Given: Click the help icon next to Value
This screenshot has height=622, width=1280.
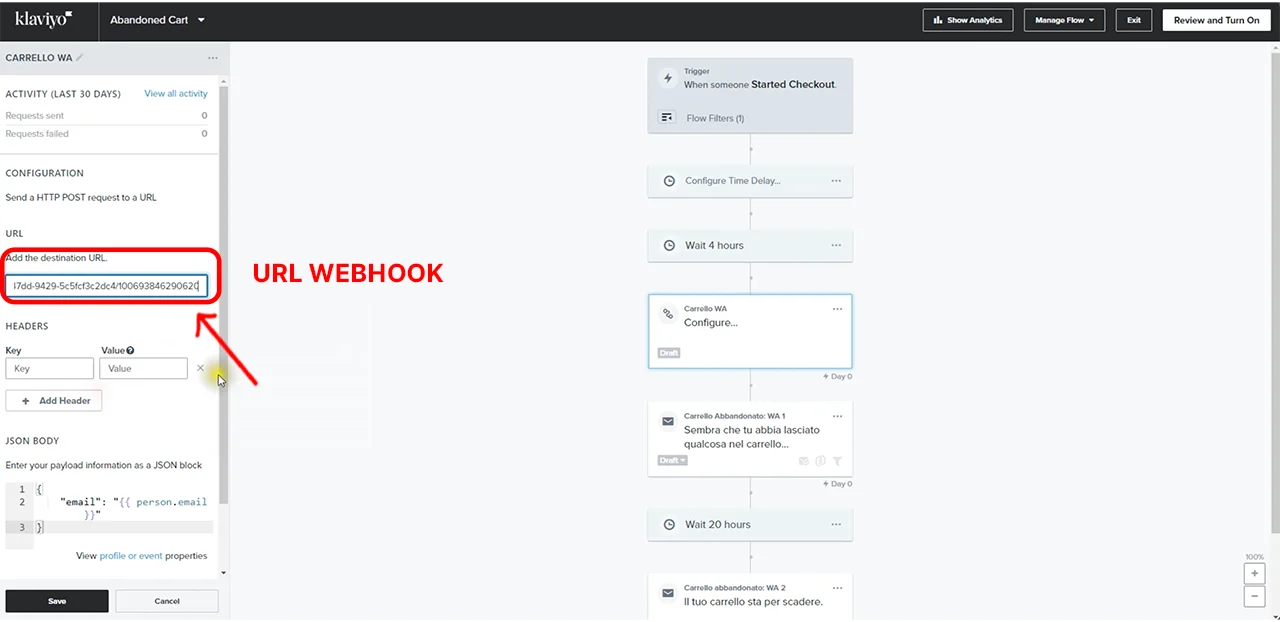Looking at the screenshot, I should click(x=130, y=351).
